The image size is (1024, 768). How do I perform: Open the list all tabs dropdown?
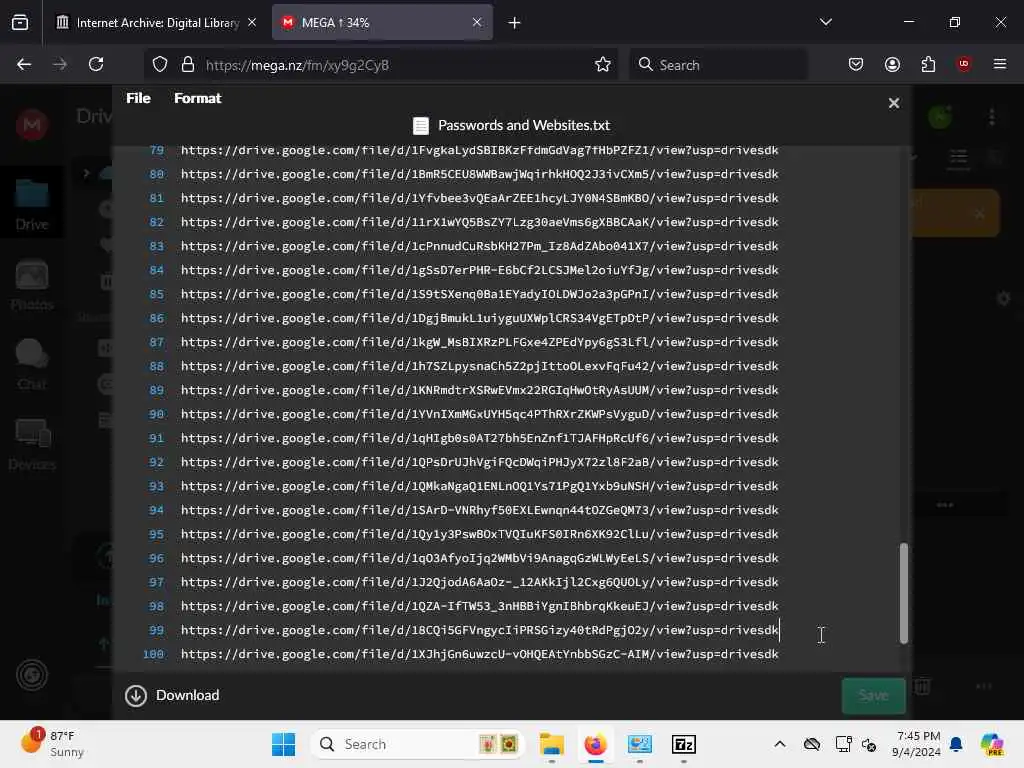pos(825,22)
